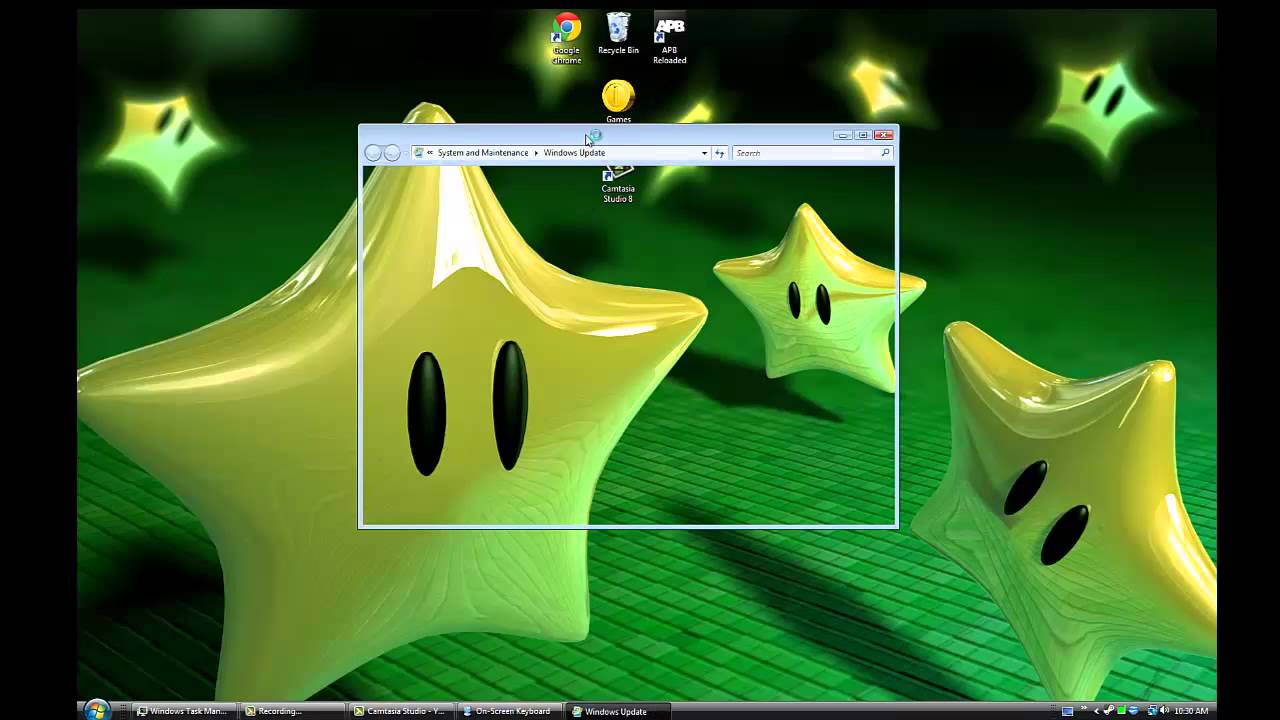Click the Back arrow in Windows Update window
1280x720 pixels.
[x=373, y=153]
